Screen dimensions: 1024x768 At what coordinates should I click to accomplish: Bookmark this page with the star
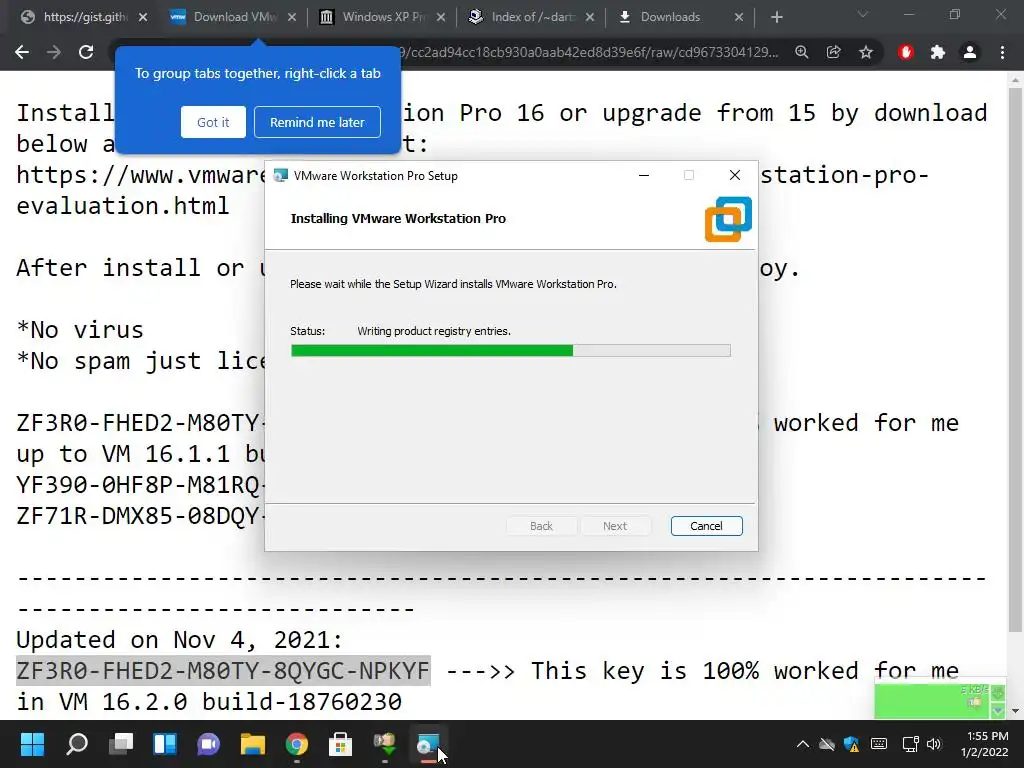pos(865,52)
